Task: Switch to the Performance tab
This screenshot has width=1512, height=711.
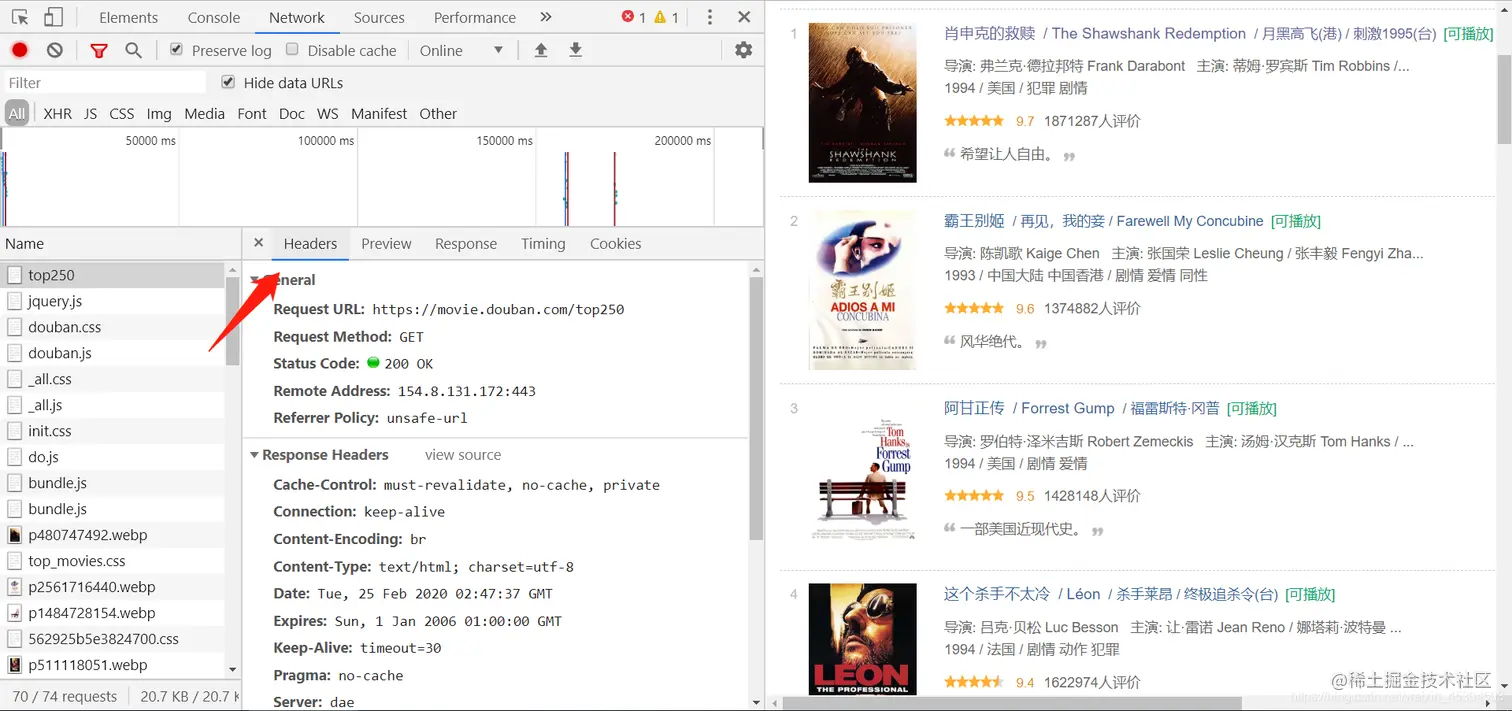Action: coord(475,17)
